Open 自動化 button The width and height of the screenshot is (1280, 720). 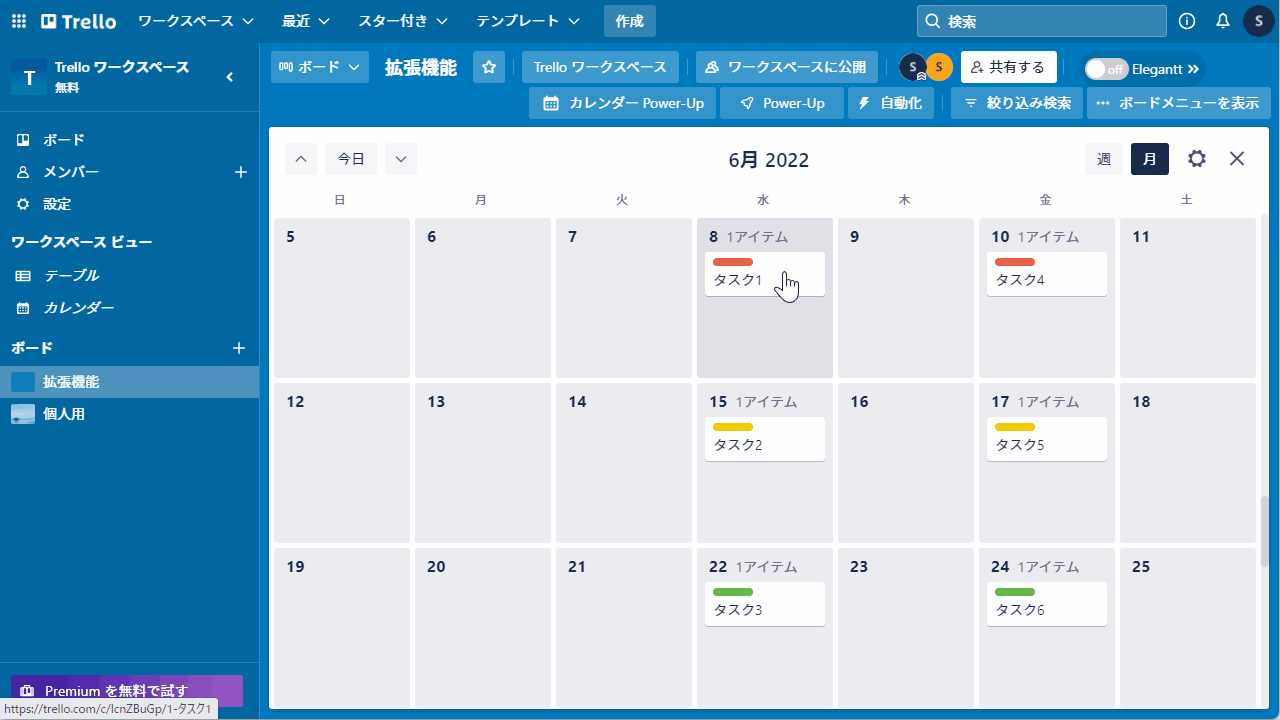[x=891, y=103]
